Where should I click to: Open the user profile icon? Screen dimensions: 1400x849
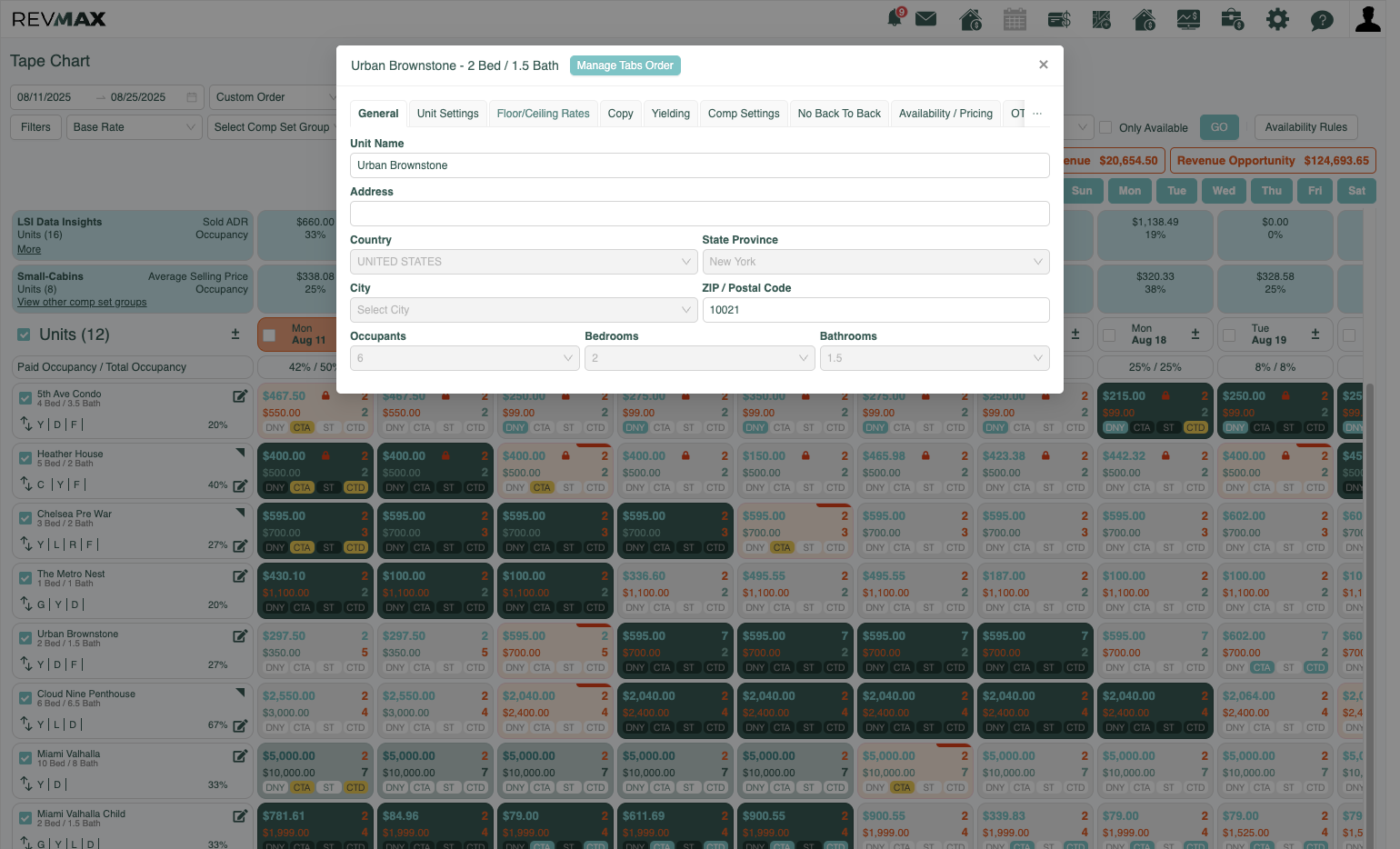[x=1367, y=18]
